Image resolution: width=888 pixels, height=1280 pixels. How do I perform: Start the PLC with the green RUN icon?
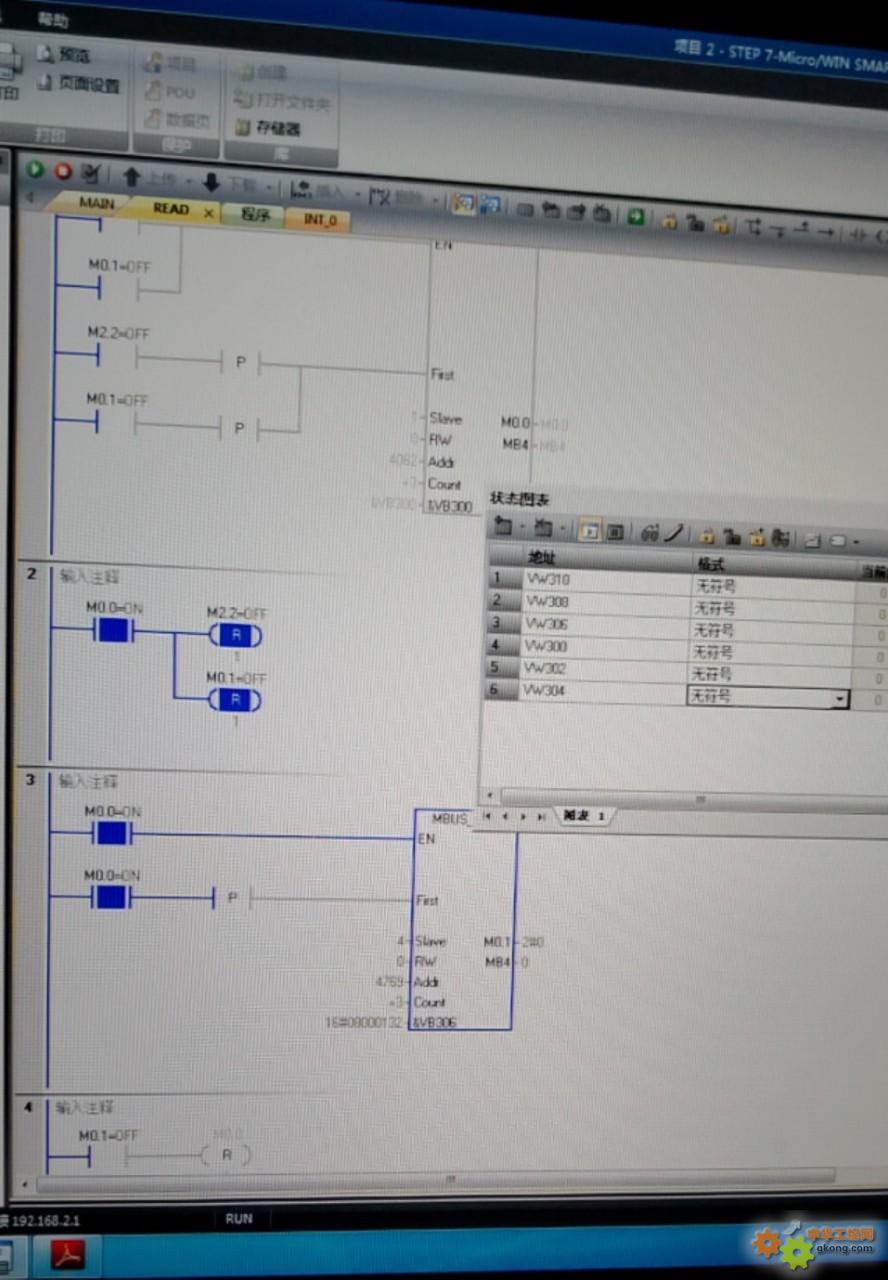tap(35, 169)
